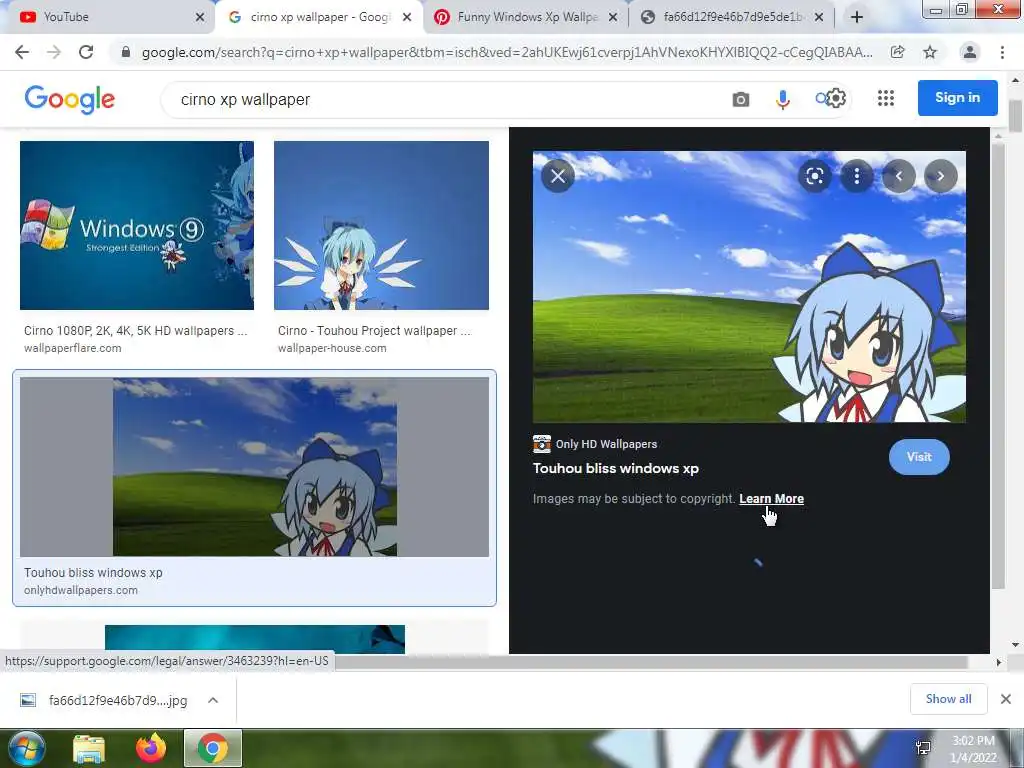Open the Learn More copyright link
Screen dimensions: 1024x768
771,499
